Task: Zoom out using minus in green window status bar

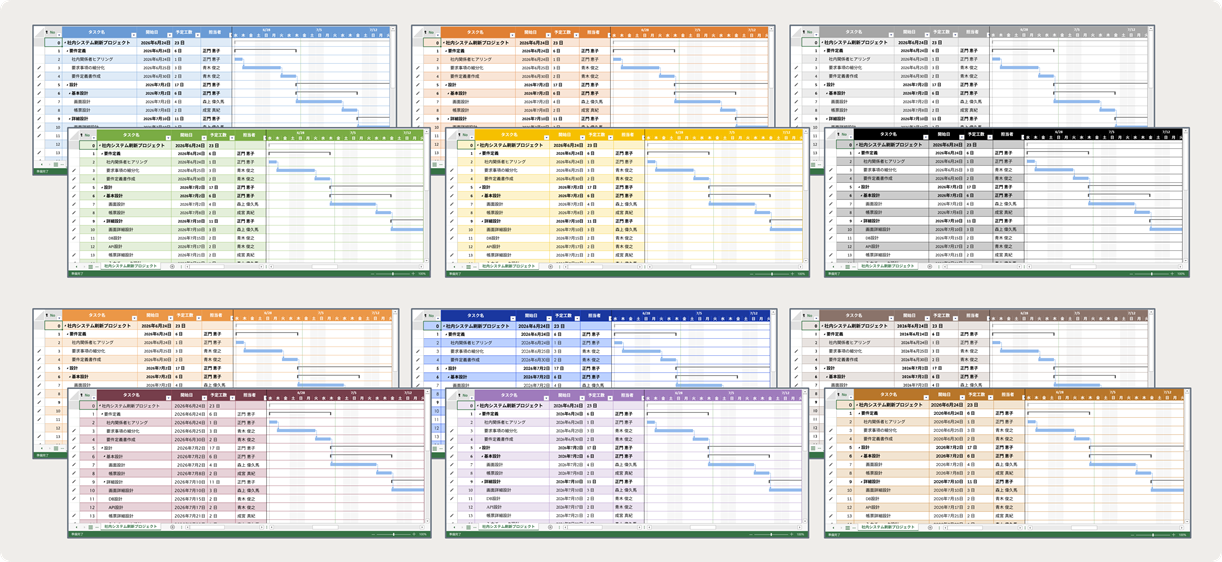Action: [x=373, y=274]
